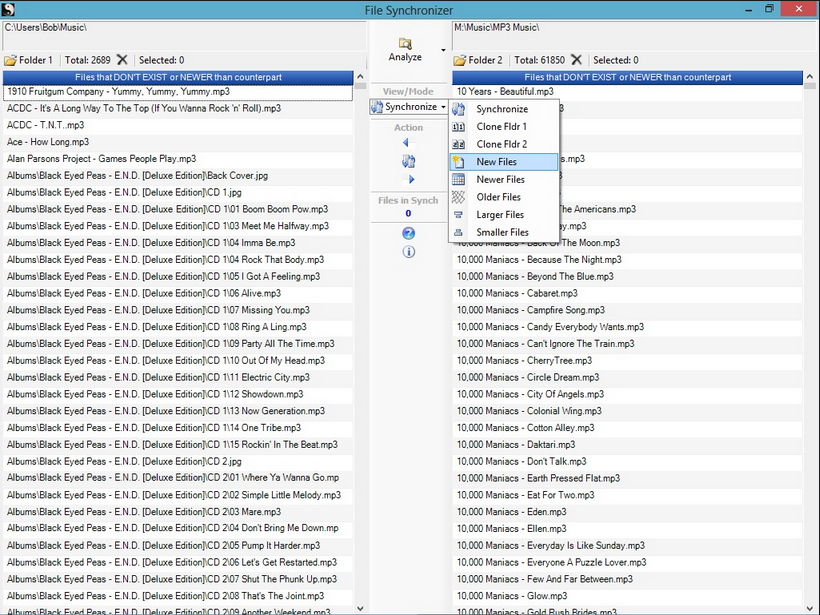820x615 pixels.
Task: Select New Files menu entry
Action: pos(504,162)
